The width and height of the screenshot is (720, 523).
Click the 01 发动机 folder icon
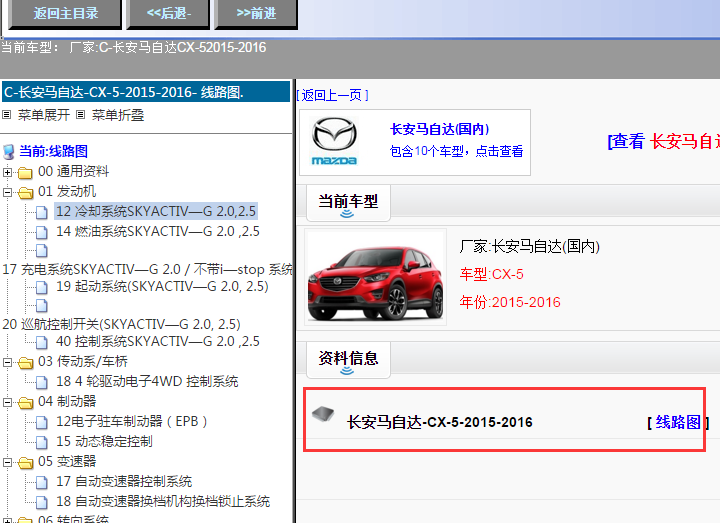coord(25,192)
